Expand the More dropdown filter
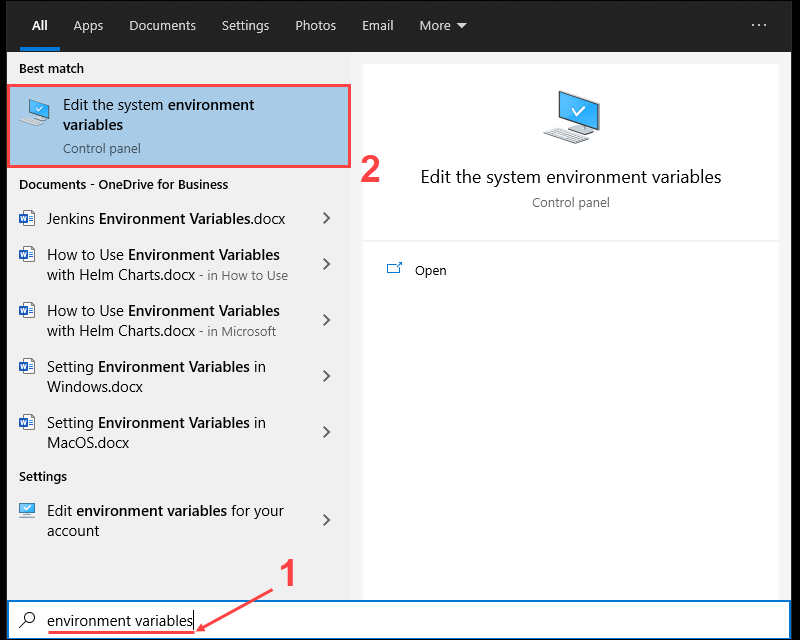The height and width of the screenshot is (640, 800). 442,26
